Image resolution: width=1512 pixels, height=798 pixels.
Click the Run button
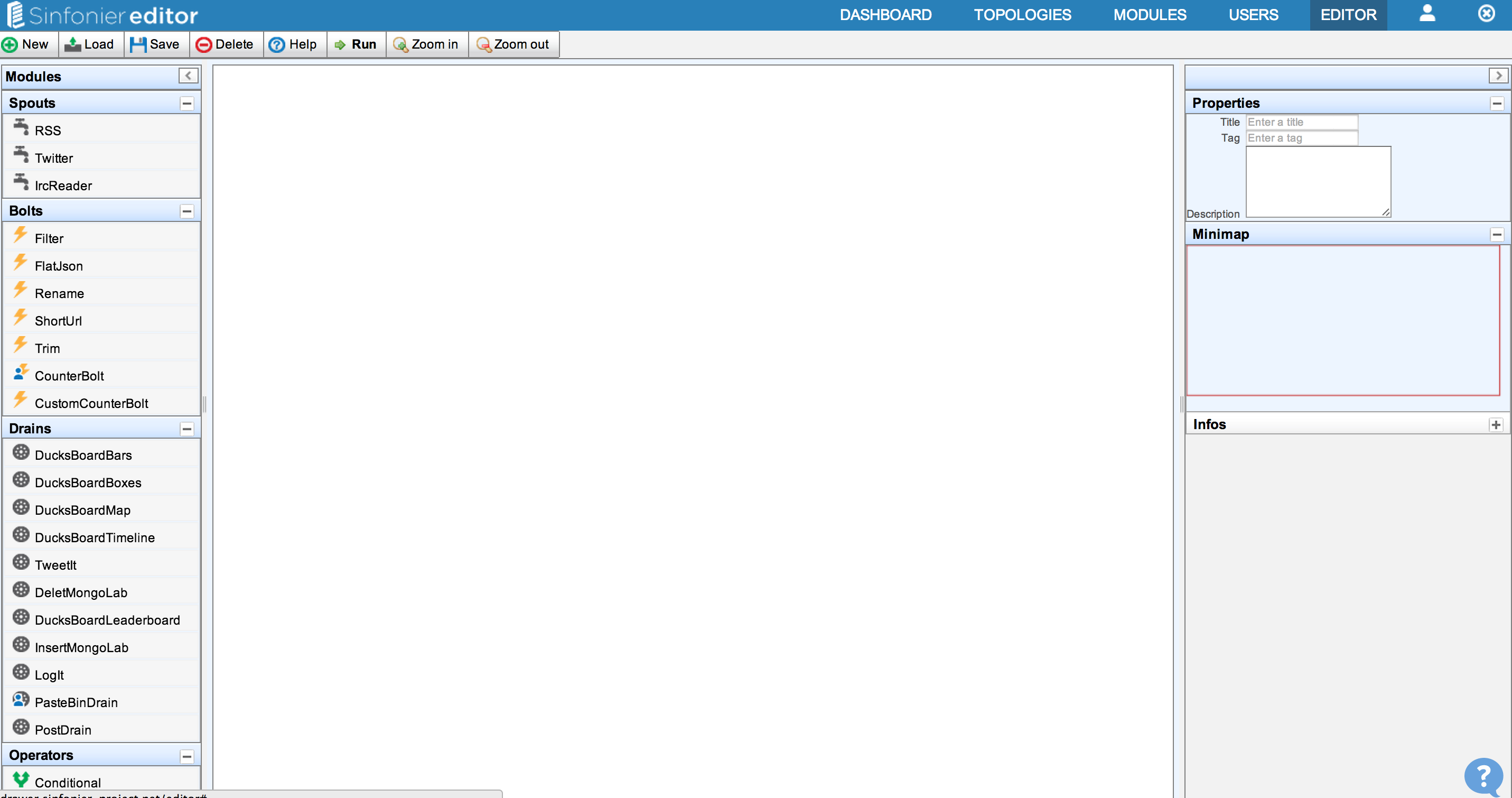[356, 44]
